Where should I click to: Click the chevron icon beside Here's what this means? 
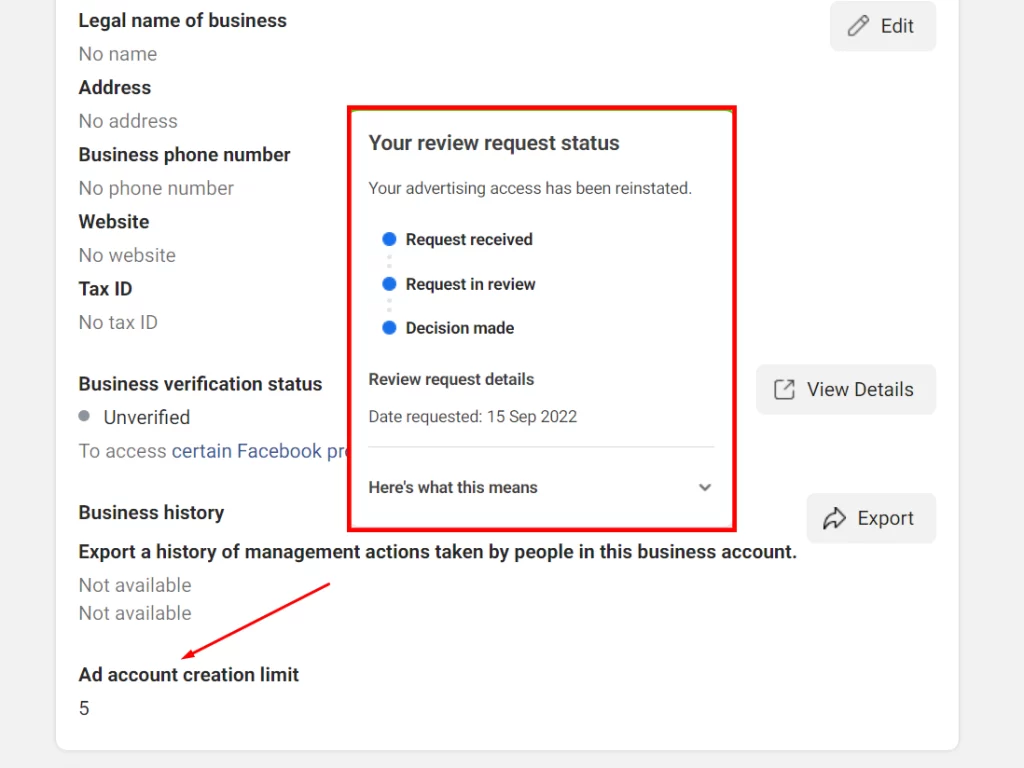coord(705,487)
